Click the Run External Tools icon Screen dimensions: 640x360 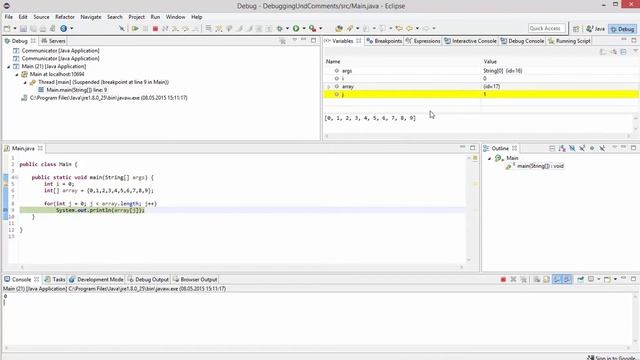(313, 29)
